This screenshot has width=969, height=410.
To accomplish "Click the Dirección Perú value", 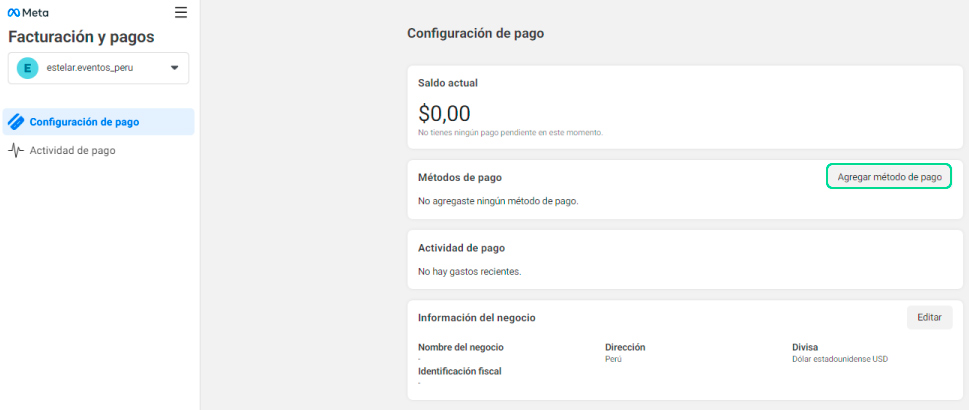I will (x=613, y=358).
